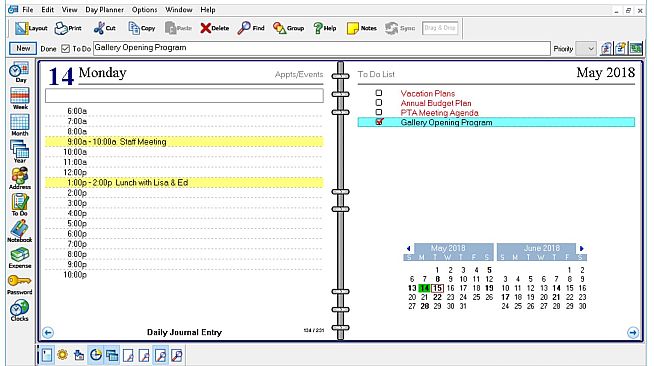Click the green question-mark Help icon

[325, 28]
